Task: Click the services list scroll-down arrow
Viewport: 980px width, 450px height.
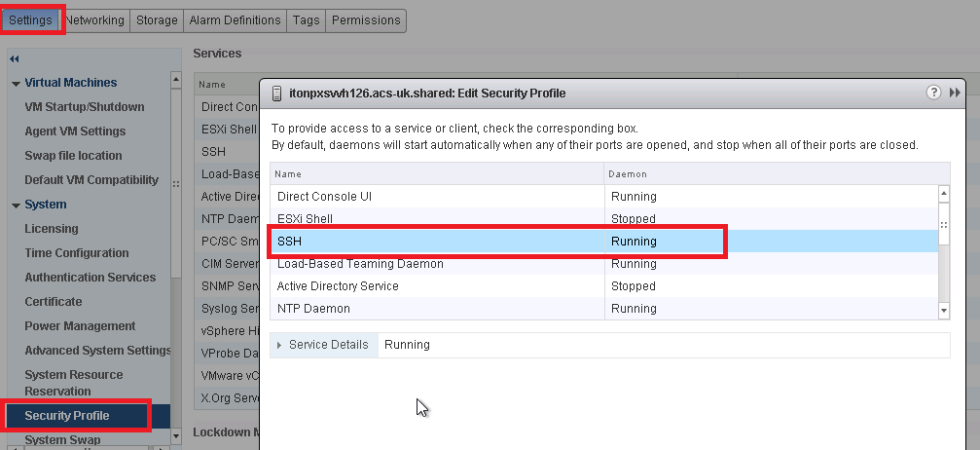Action: (x=944, y=310)
